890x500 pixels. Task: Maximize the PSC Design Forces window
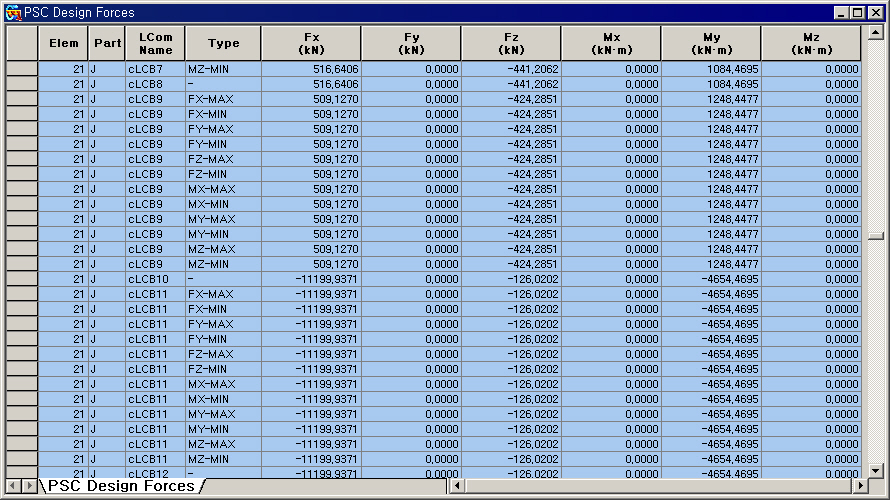point(858,12)
